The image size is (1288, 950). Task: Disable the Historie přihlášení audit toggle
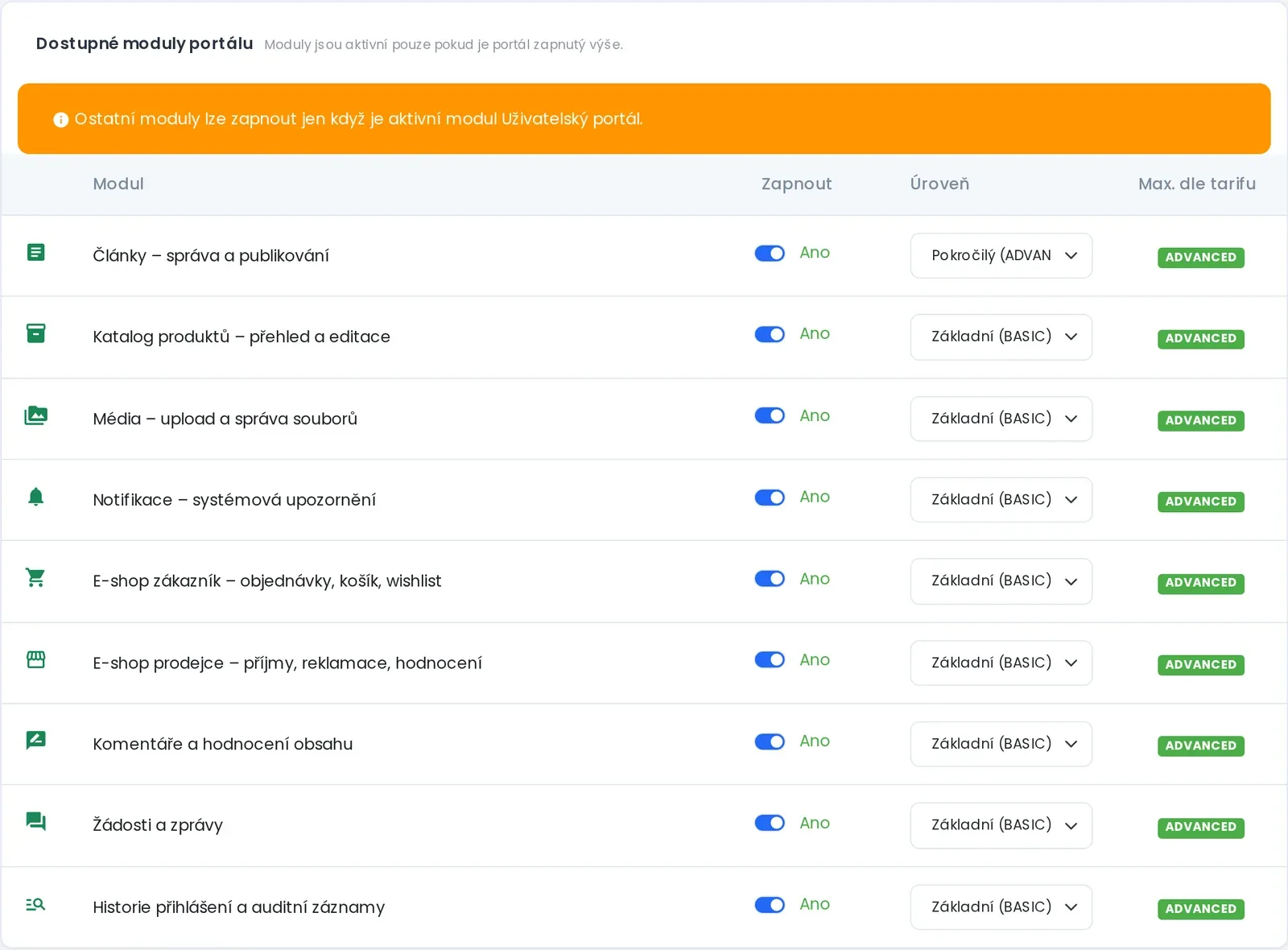tap(770, 905)
